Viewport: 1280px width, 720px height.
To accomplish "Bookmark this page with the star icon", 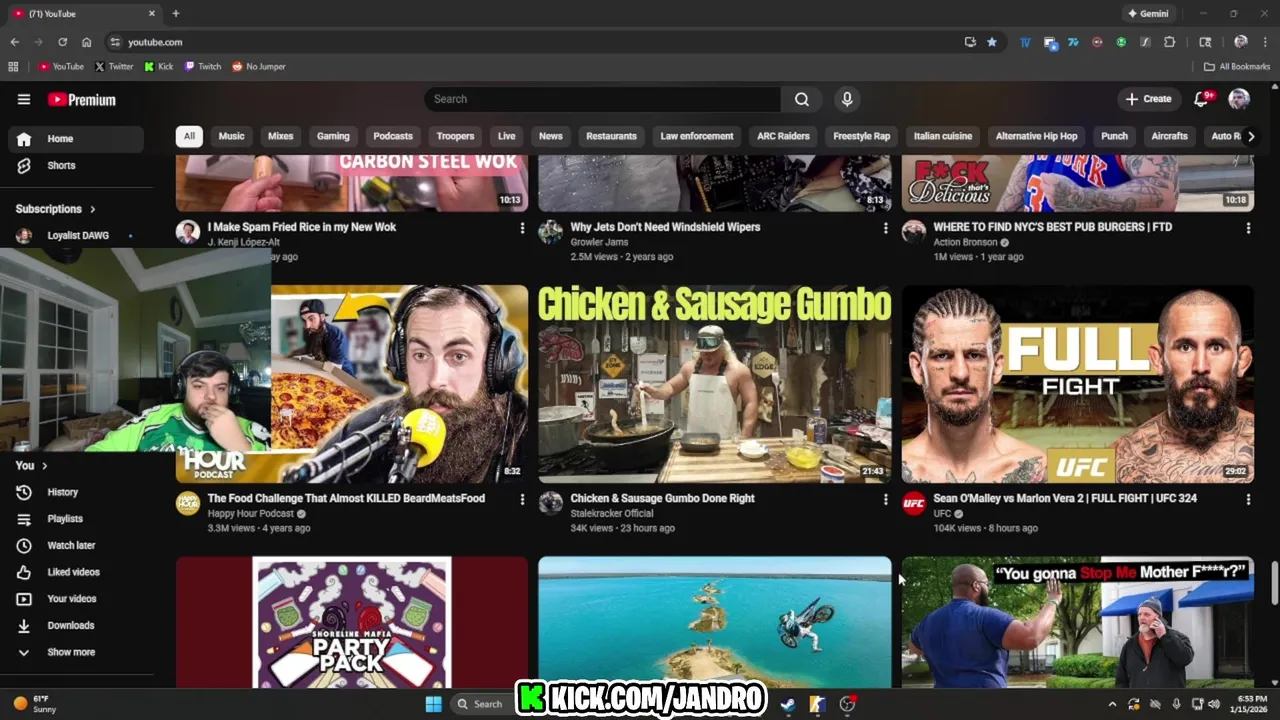I will [992, 42].
